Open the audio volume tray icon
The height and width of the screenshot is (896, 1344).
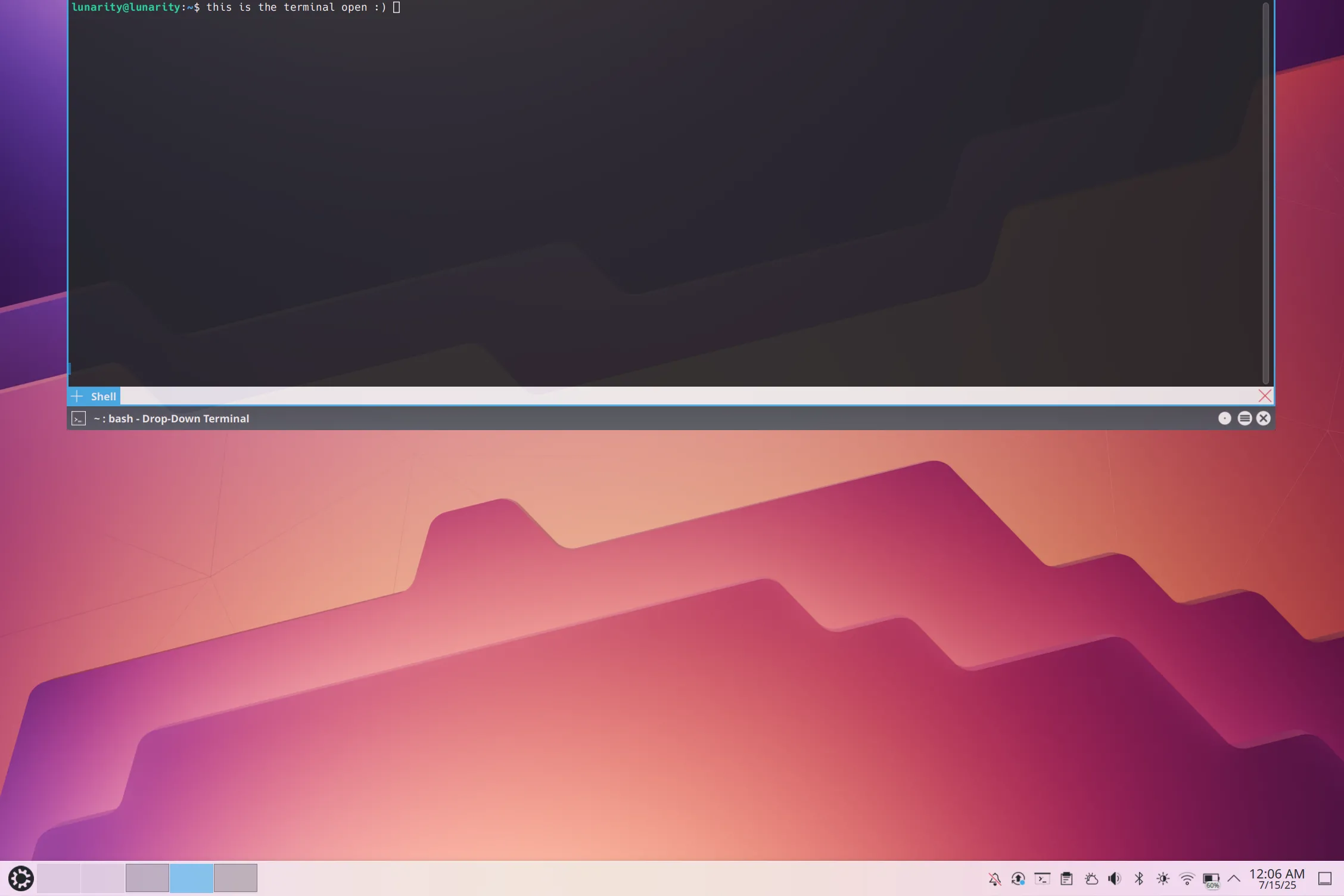[1115, 879]
